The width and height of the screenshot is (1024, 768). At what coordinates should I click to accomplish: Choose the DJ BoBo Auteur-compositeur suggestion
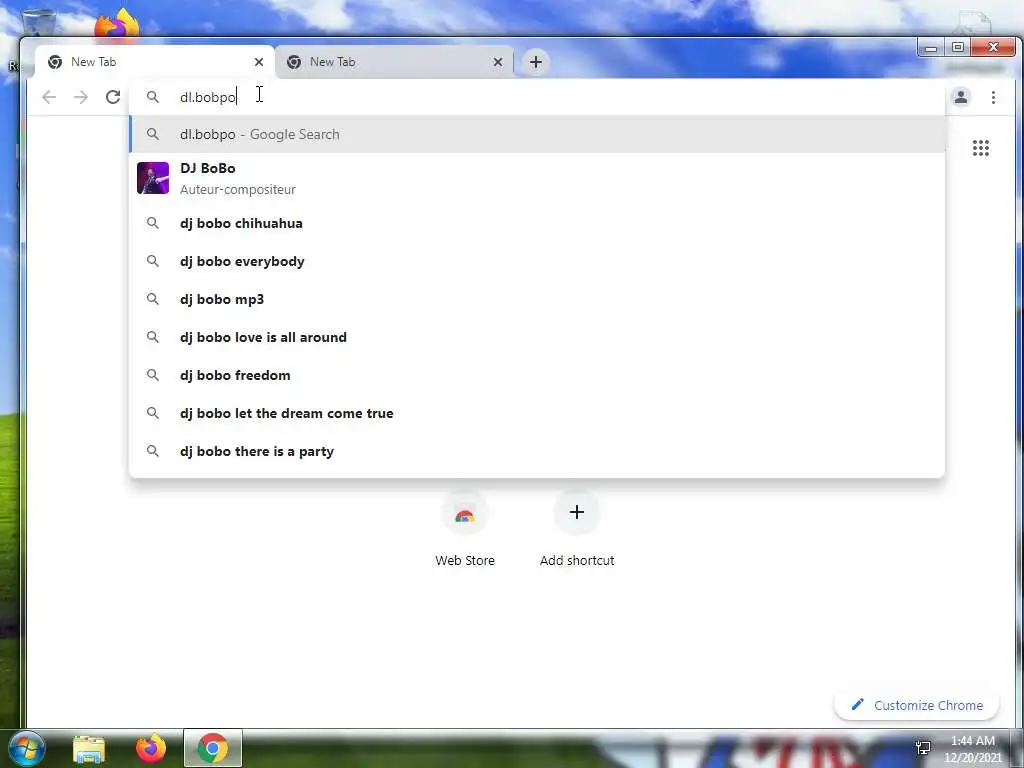click(x=537, y=178)
